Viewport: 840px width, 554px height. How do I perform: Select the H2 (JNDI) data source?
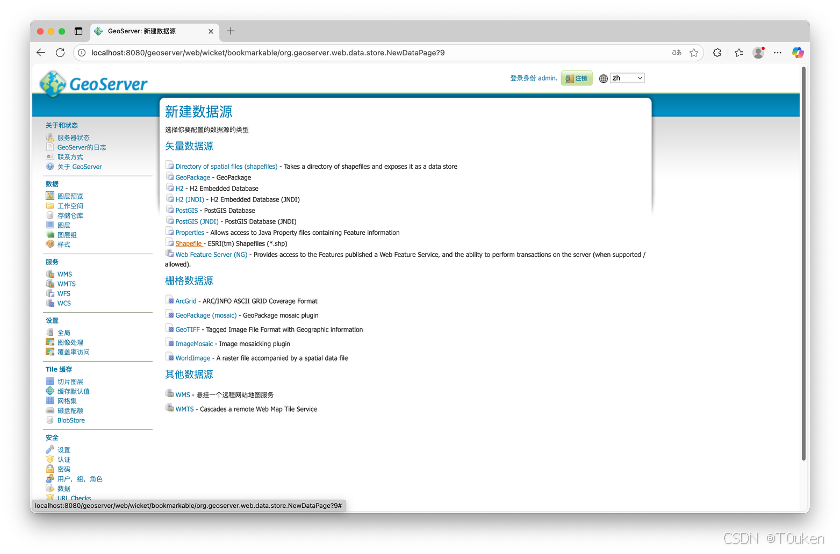pos(190,199)
